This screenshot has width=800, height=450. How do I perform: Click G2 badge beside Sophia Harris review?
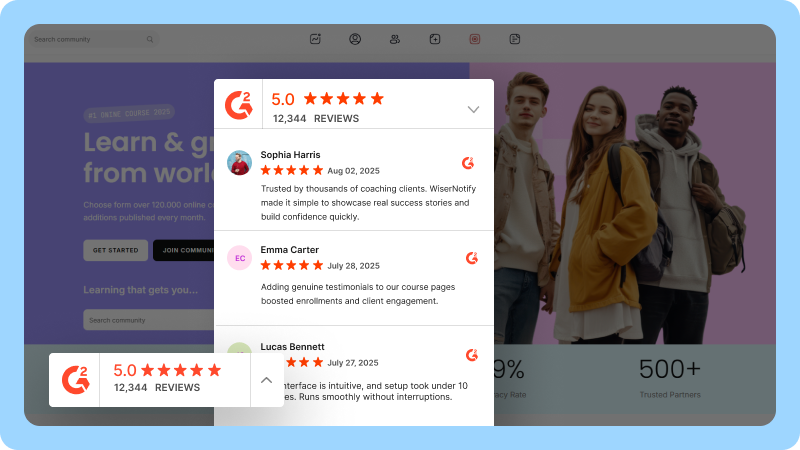click(x=468, y=163)
